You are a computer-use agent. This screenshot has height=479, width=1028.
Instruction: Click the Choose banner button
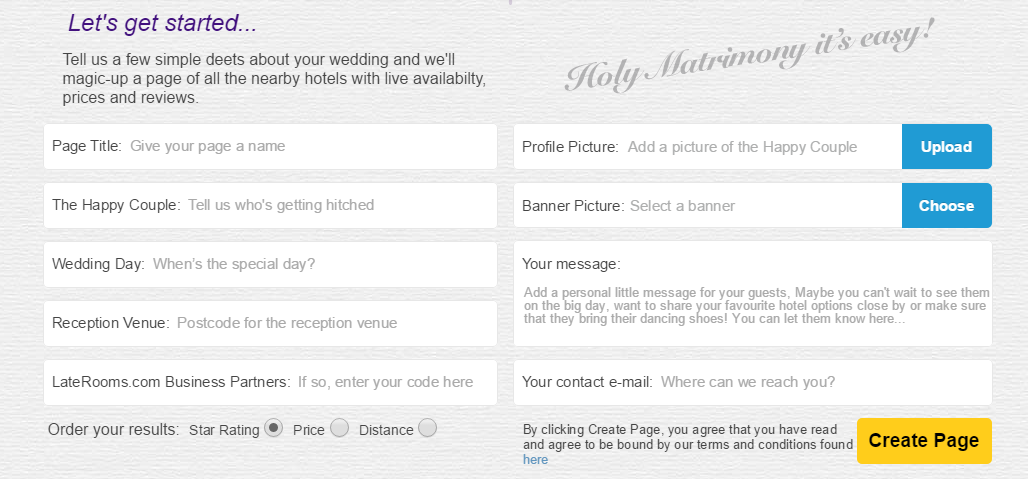(x=946, y=206)
